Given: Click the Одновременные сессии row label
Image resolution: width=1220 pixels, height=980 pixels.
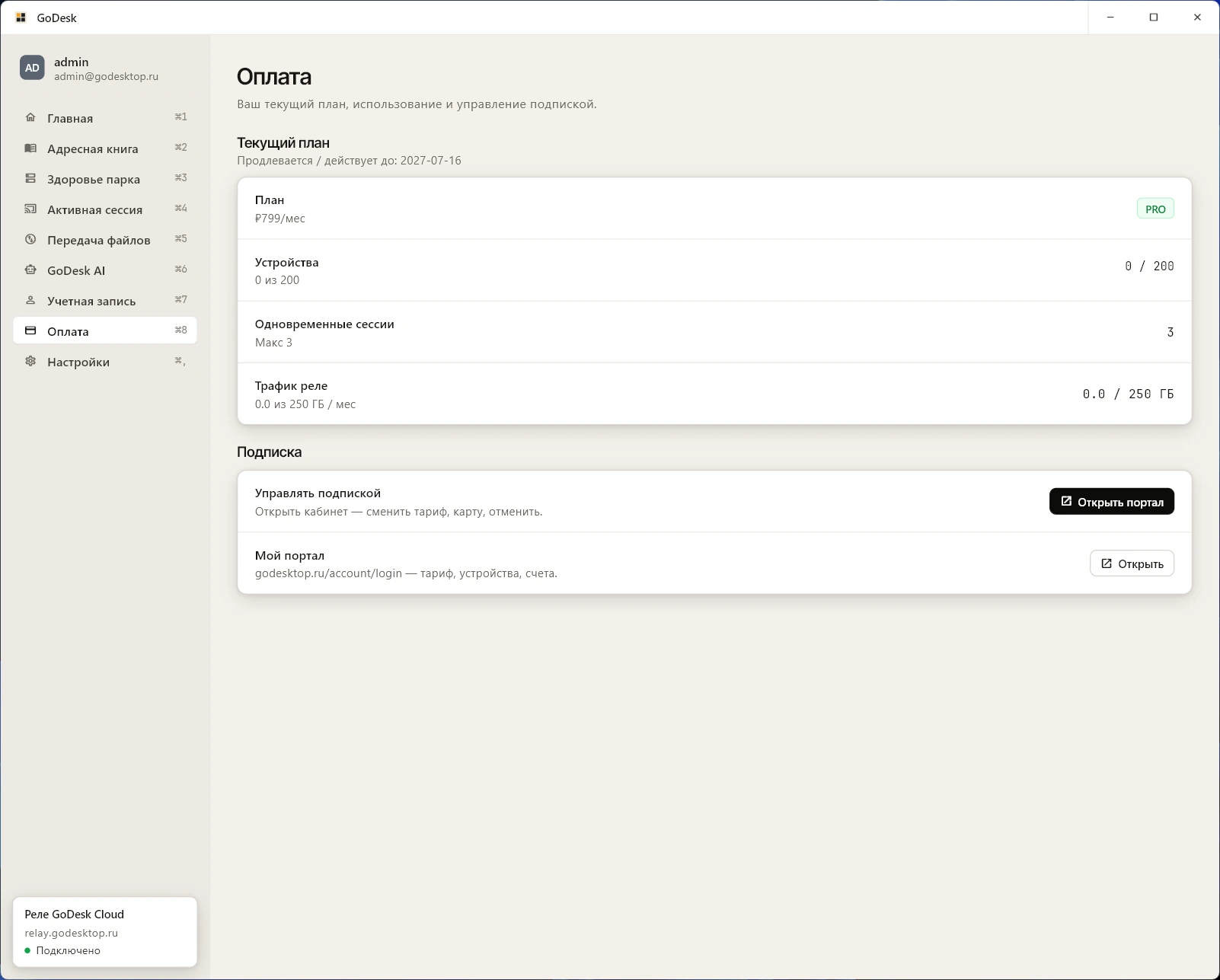Looking at the screenshot, I should [324, 324].
